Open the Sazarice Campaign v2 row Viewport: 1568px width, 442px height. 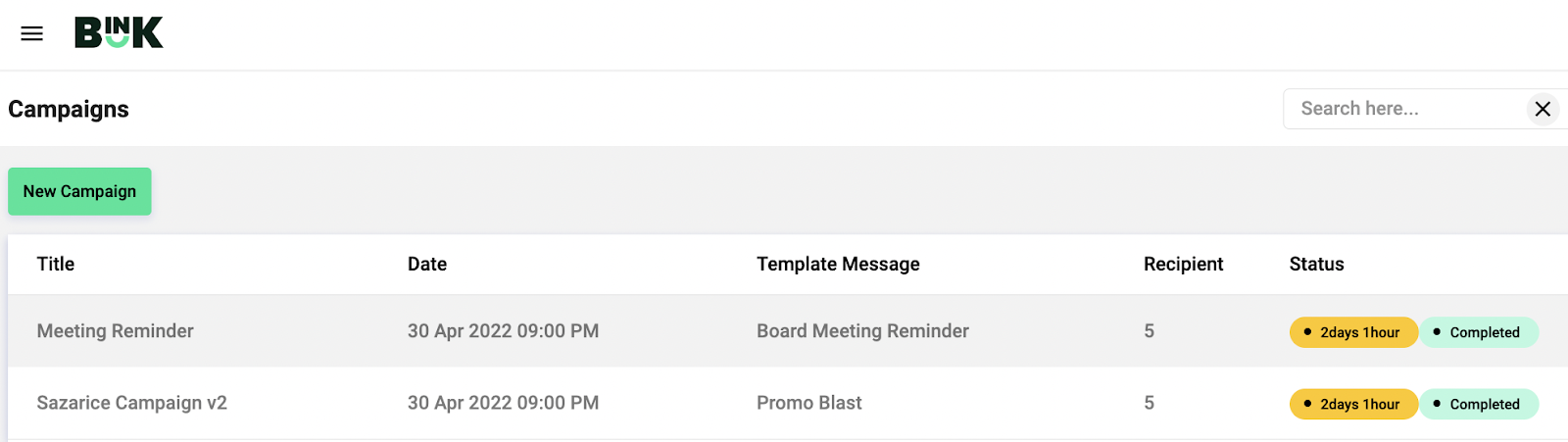click(132, 403)
